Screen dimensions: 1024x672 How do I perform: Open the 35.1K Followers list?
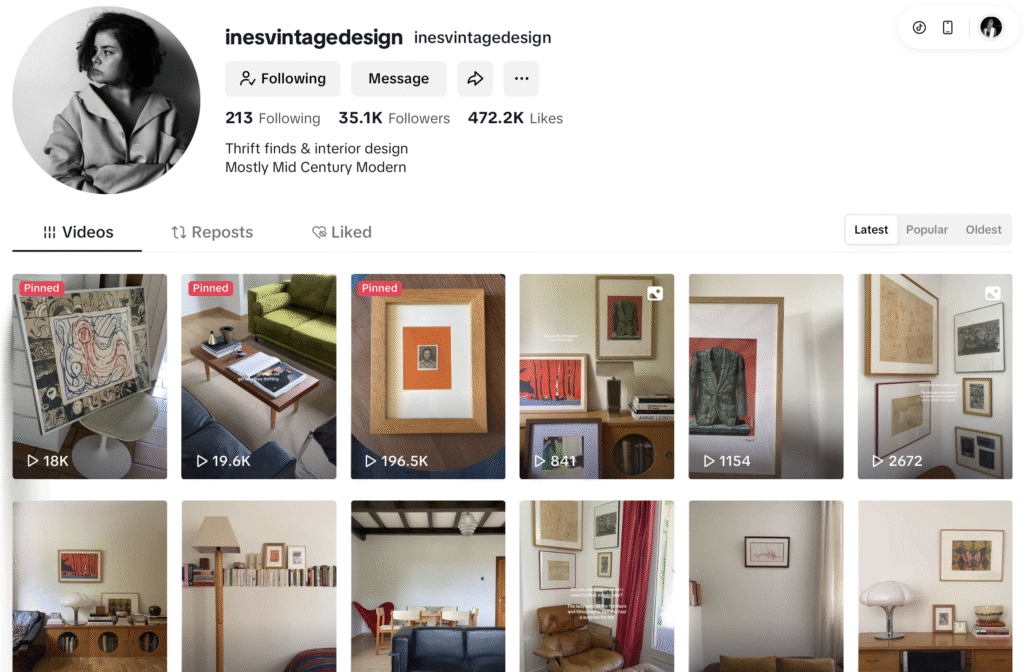394,118
